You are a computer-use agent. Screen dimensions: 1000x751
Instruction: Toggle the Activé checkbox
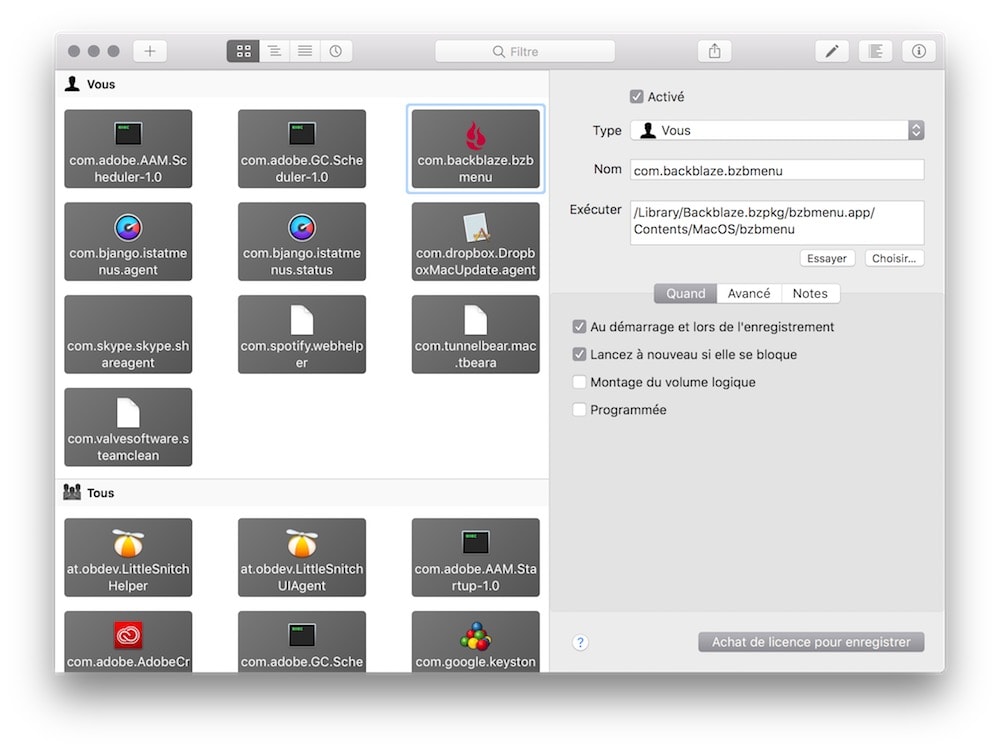pos(636,97)
